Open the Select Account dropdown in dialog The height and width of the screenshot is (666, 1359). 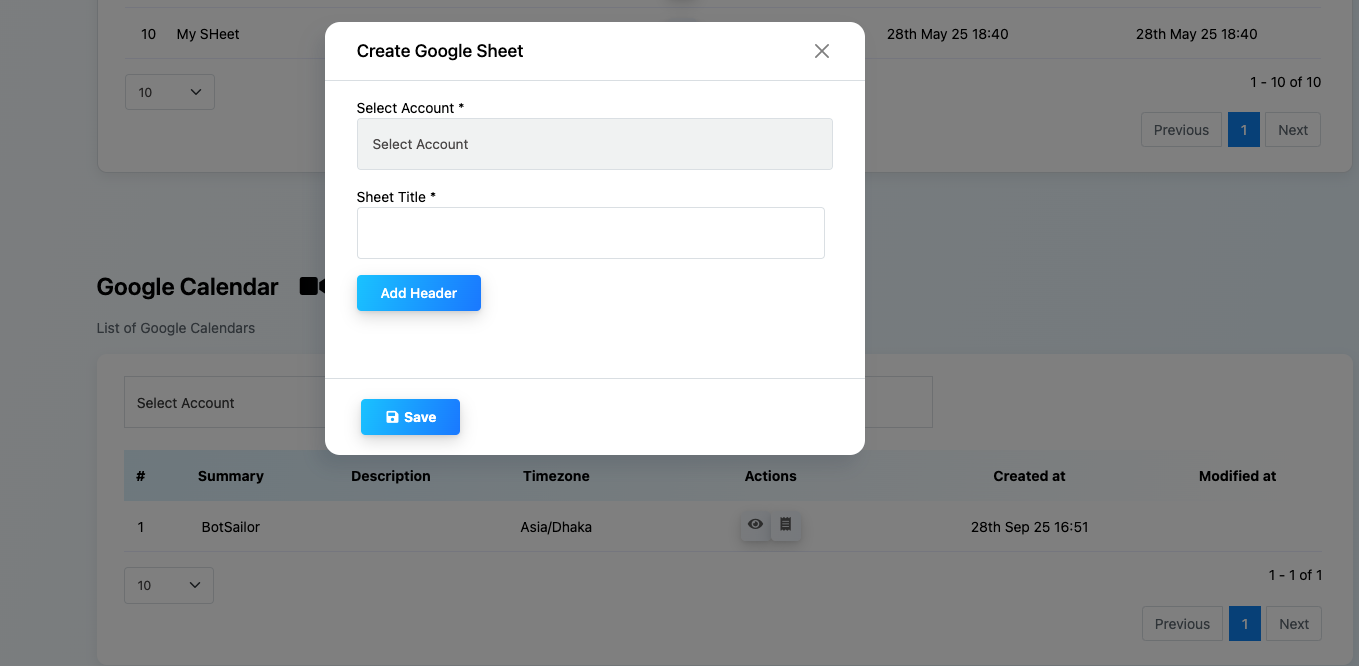click(594, 144)
